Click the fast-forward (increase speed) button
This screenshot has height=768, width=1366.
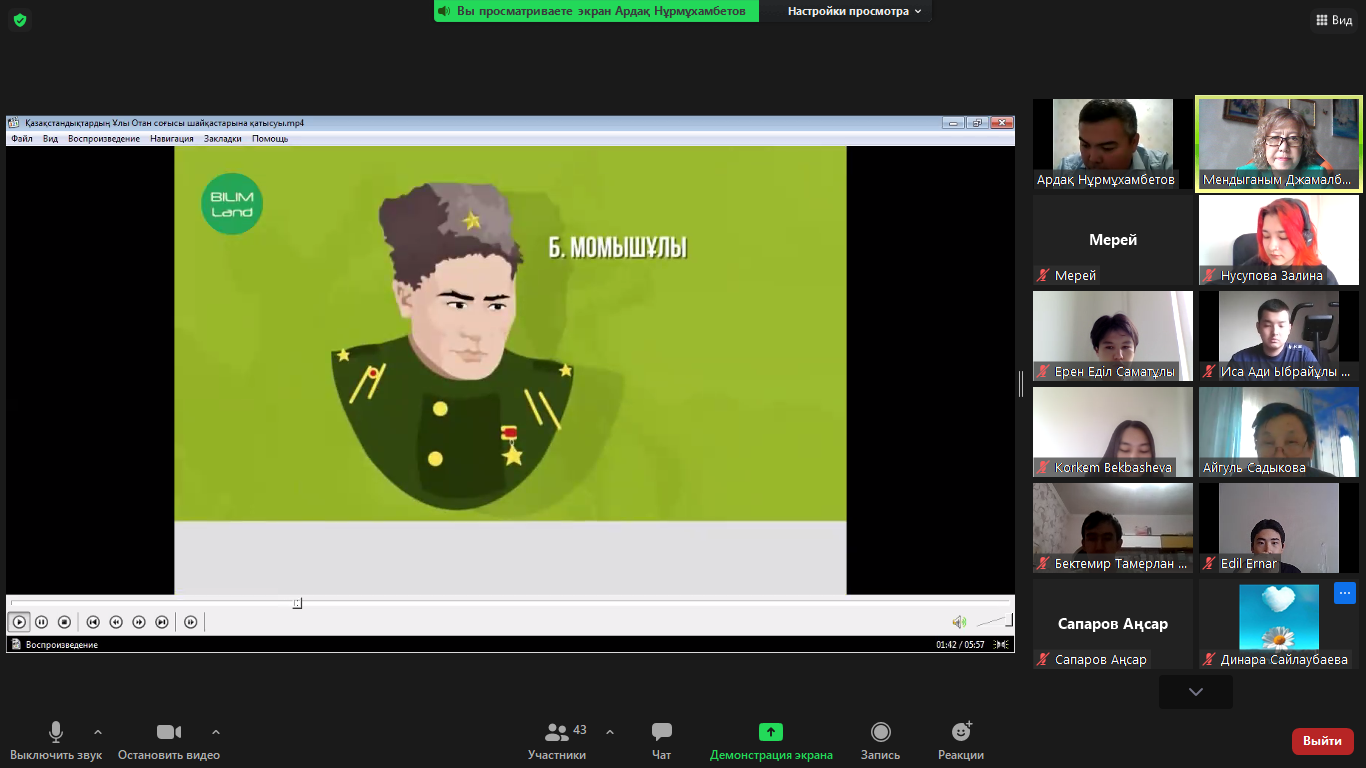point(139,622)
